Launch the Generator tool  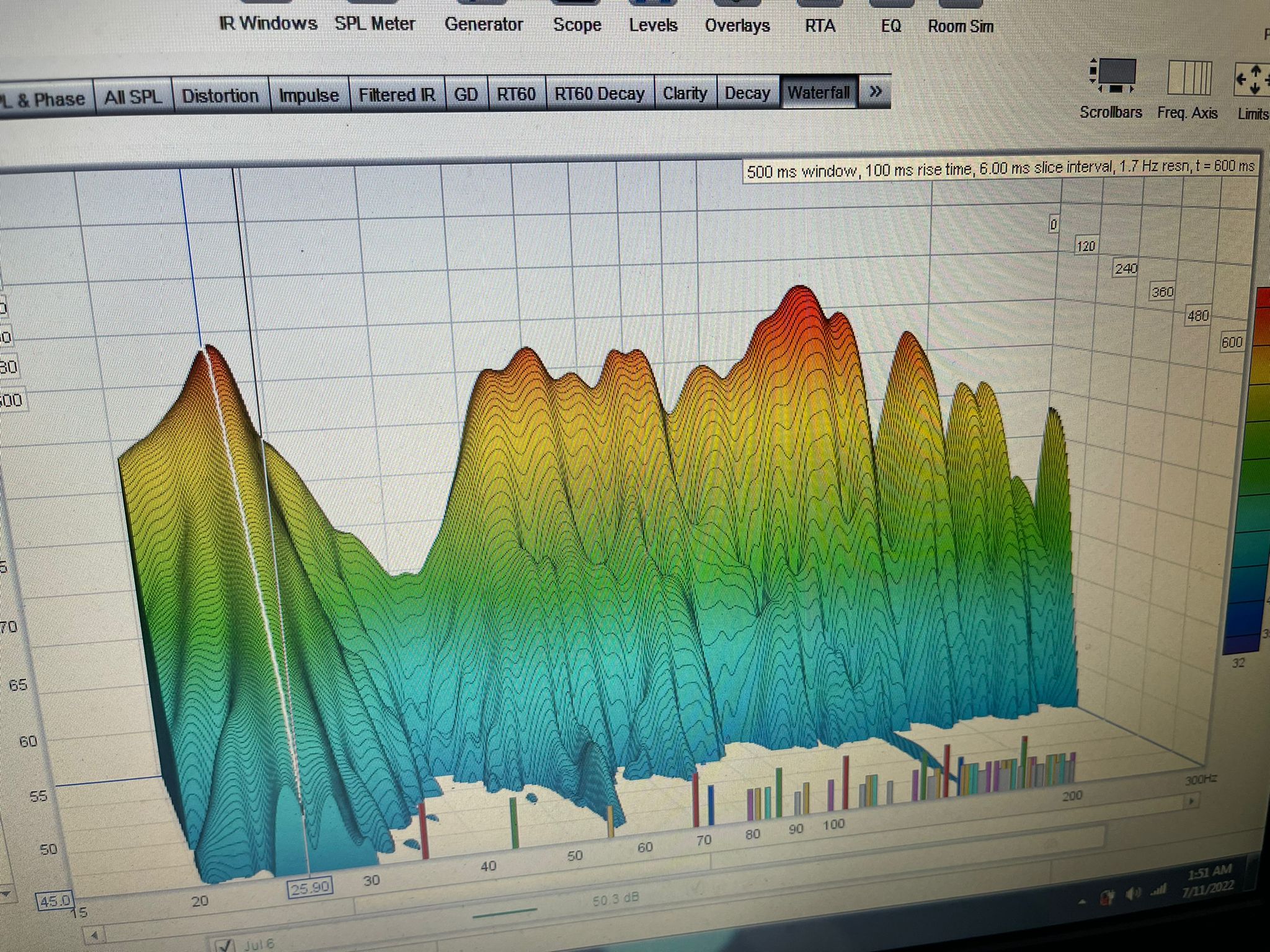[x=484, y=24]
